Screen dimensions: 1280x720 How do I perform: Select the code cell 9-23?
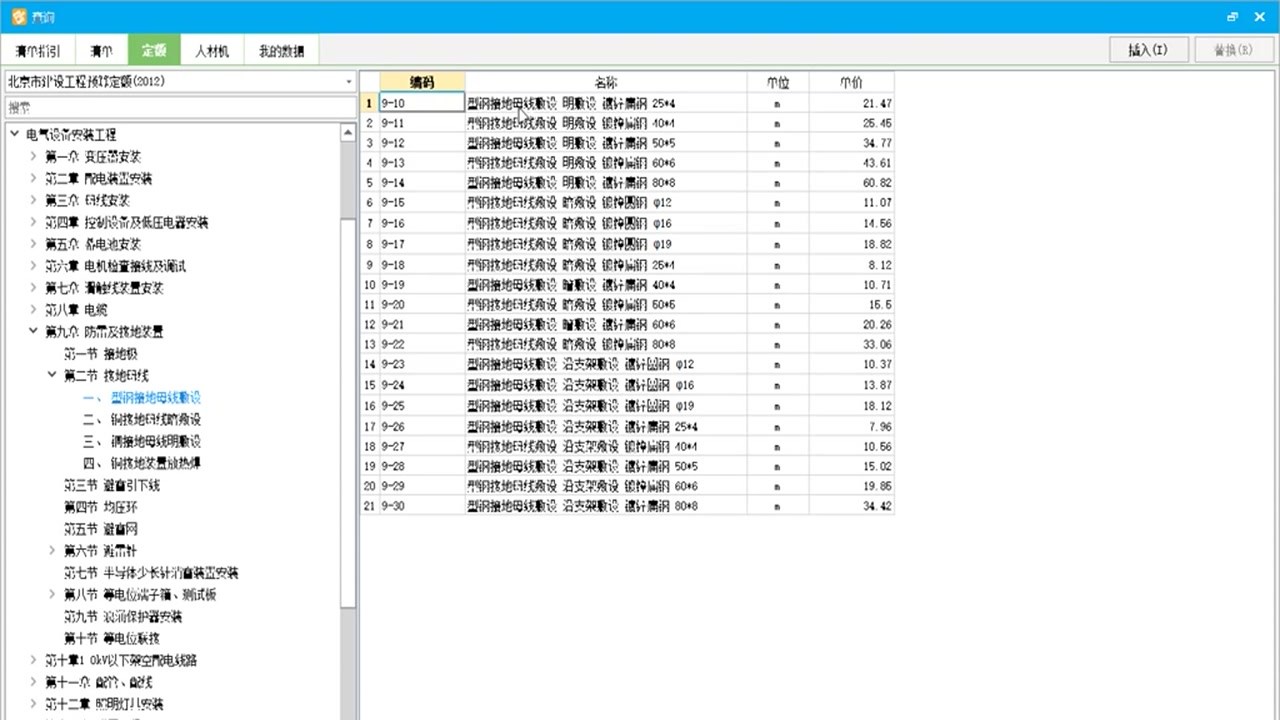coord(422,365)
